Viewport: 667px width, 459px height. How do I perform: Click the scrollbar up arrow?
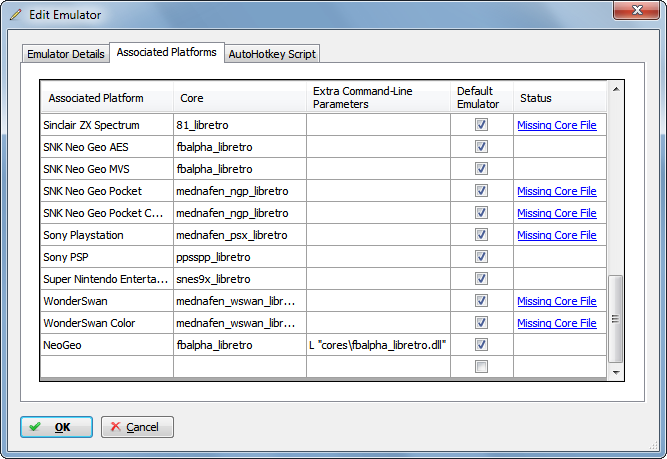616,89
